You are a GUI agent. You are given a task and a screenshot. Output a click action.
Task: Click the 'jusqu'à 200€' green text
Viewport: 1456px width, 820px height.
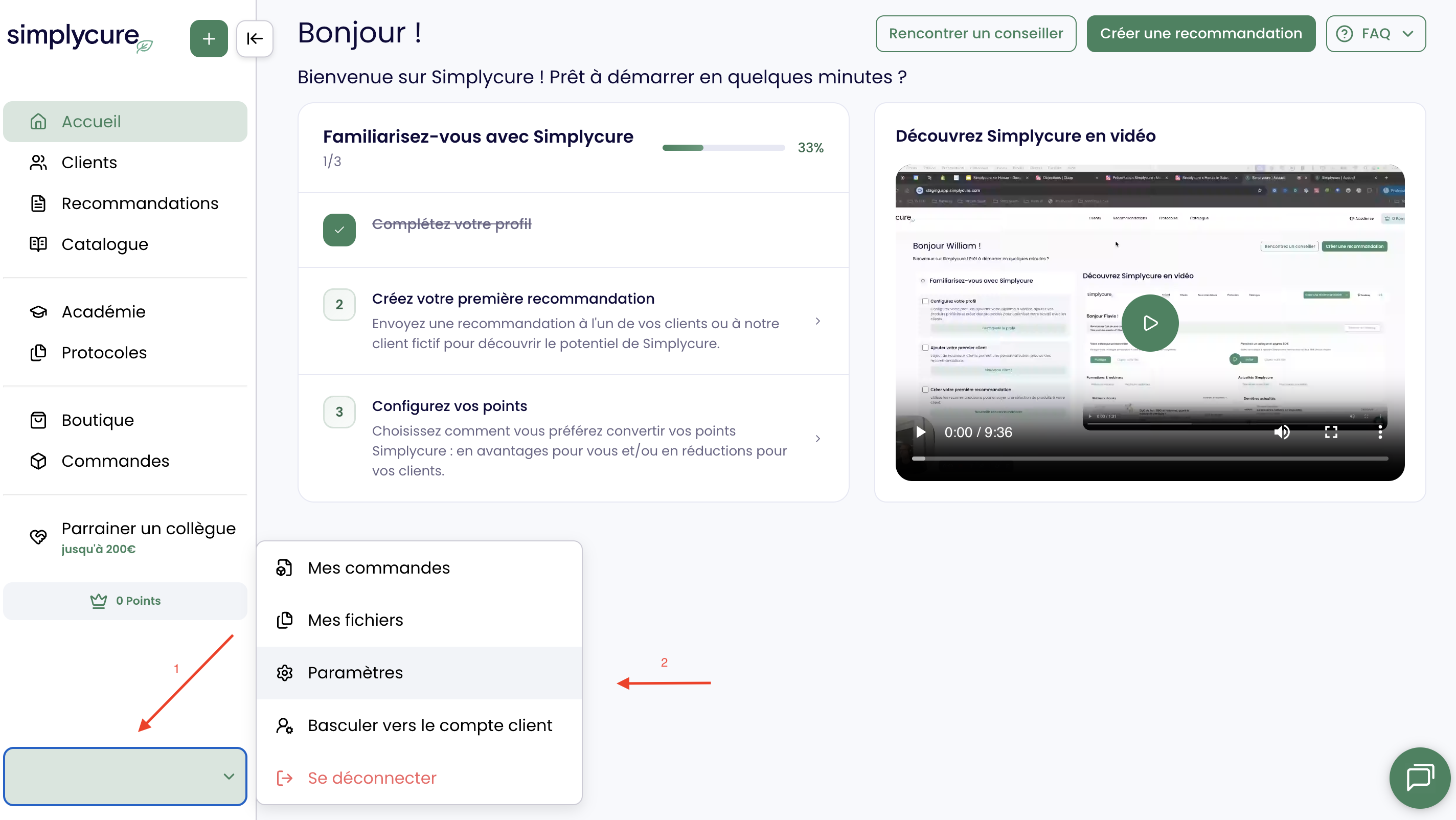click(x=98, y=549)
